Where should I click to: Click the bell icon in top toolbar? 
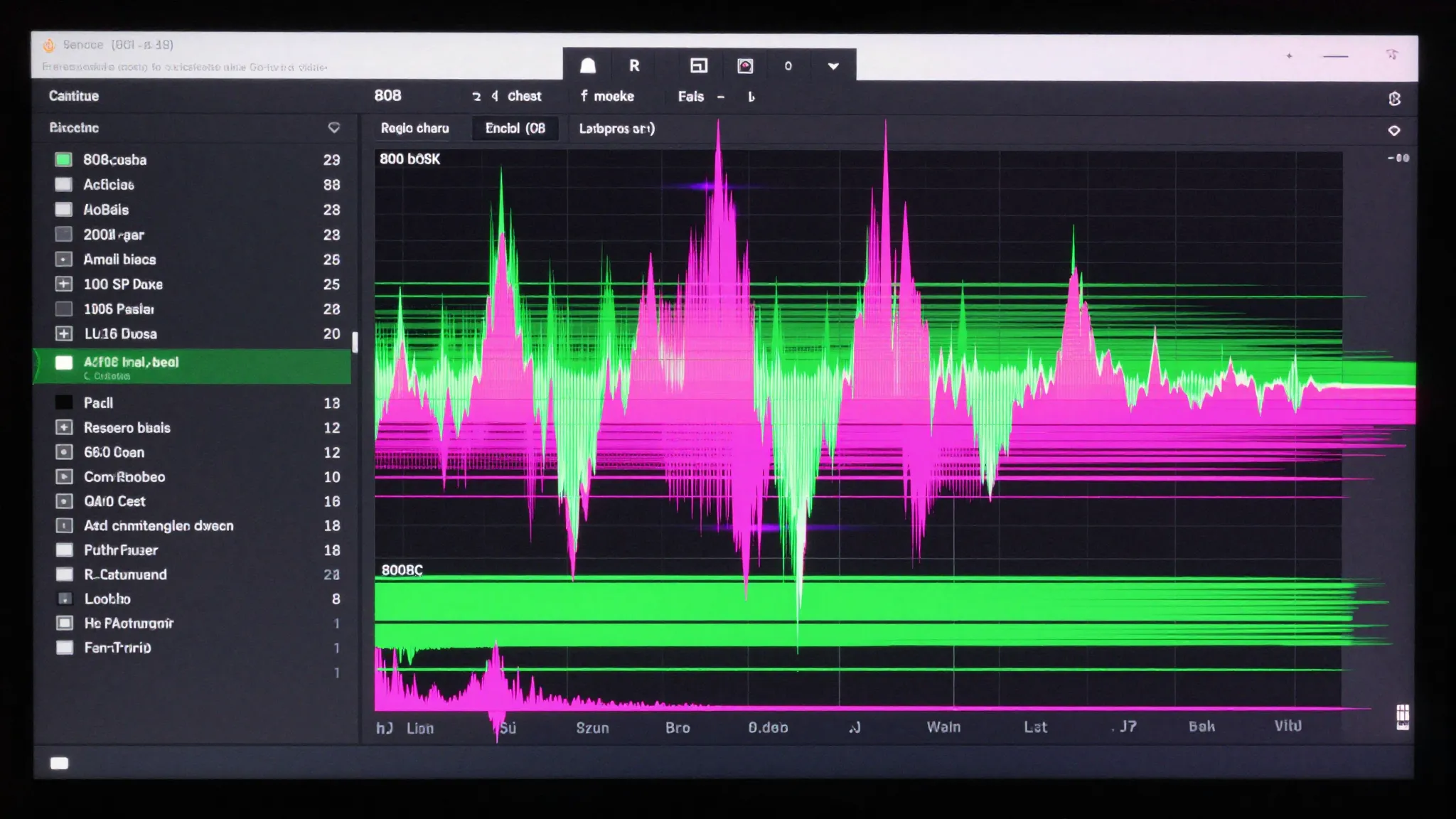coord(588,66)
